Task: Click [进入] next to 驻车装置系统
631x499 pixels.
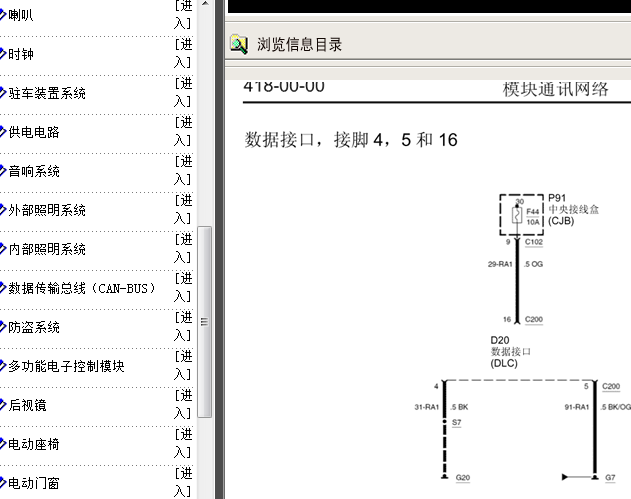Action: [x=183, y=93]
